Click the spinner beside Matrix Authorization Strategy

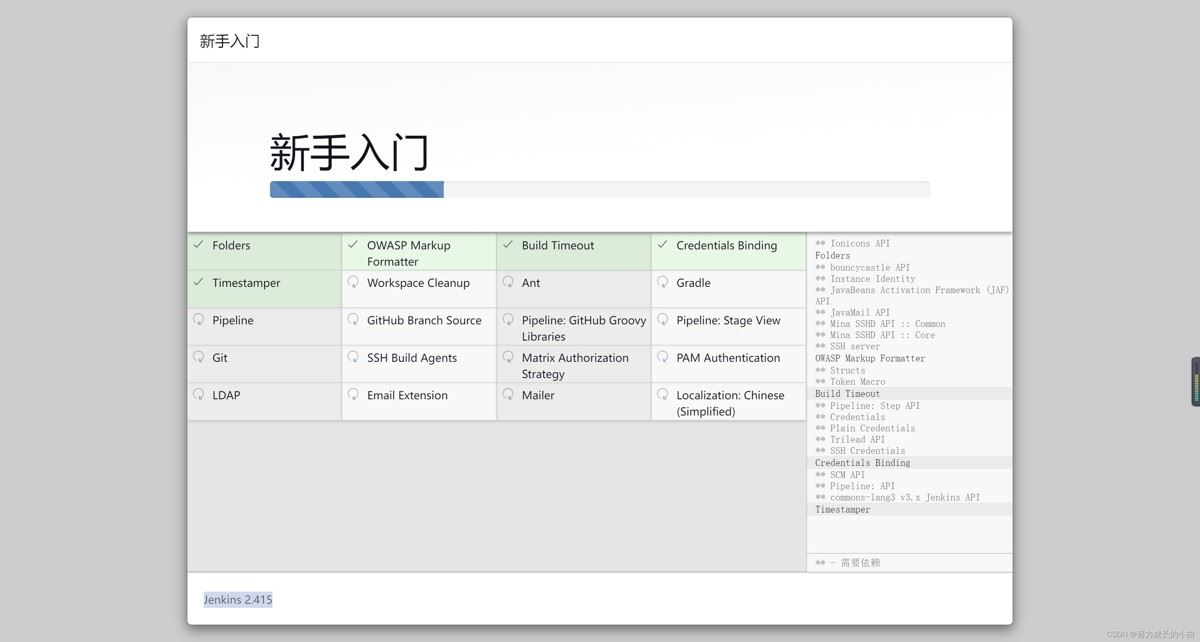tap(508, 357)
